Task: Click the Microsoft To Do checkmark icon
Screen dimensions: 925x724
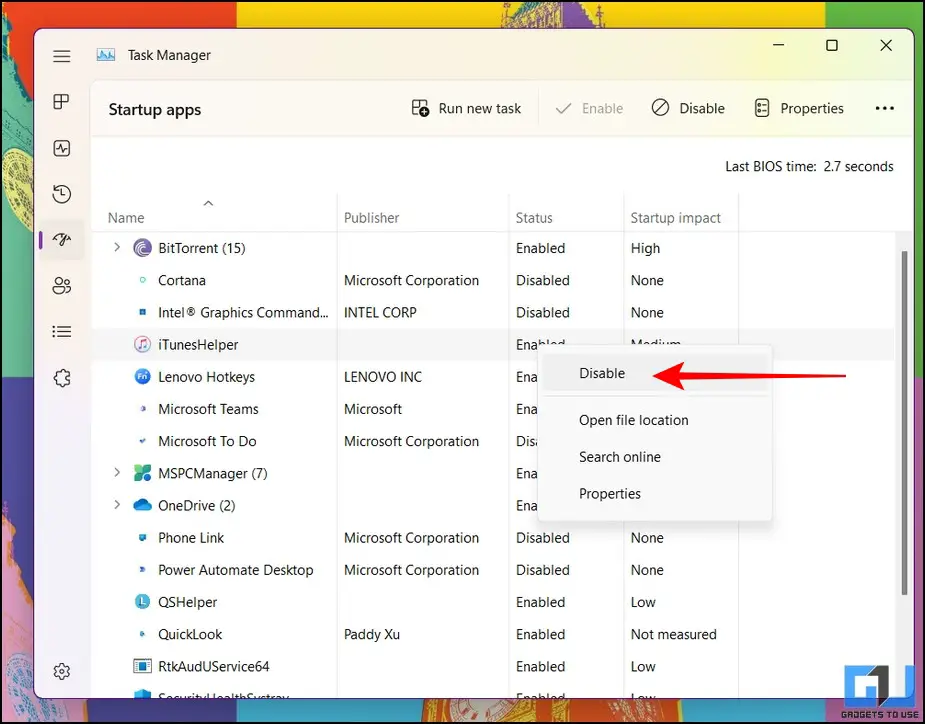Action: [x=142, y=441]
